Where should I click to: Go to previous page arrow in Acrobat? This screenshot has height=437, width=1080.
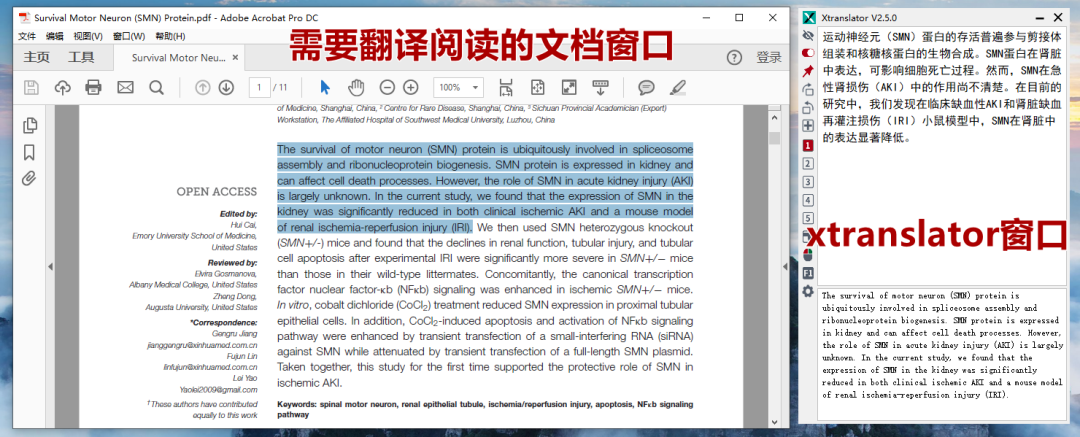pyautogui.click(x=202, y=88)
